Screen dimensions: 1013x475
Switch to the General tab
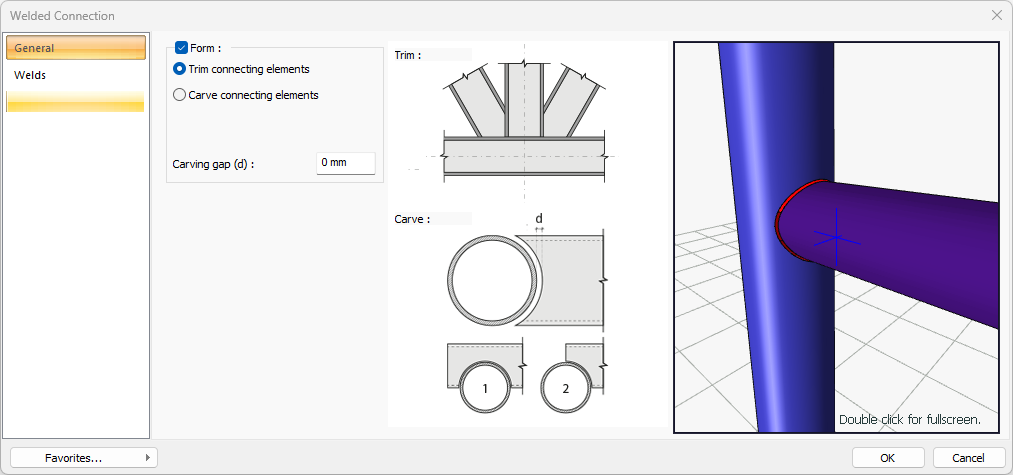(76, 48)
